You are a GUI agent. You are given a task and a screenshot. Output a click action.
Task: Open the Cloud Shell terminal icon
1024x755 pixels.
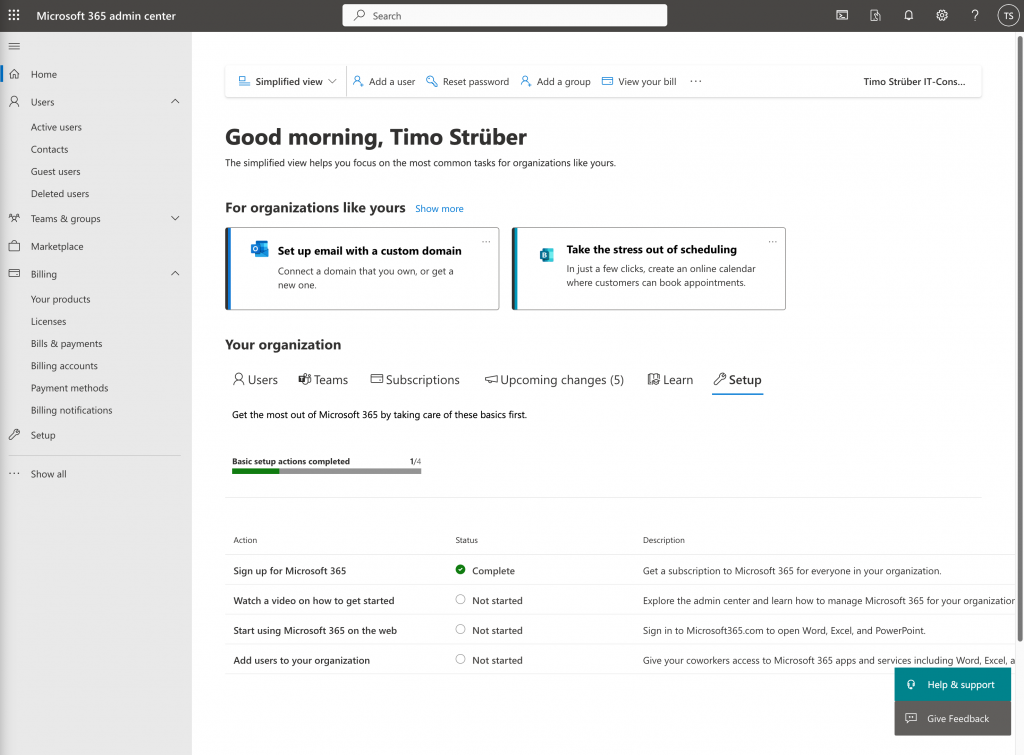(x=842, y=16)
